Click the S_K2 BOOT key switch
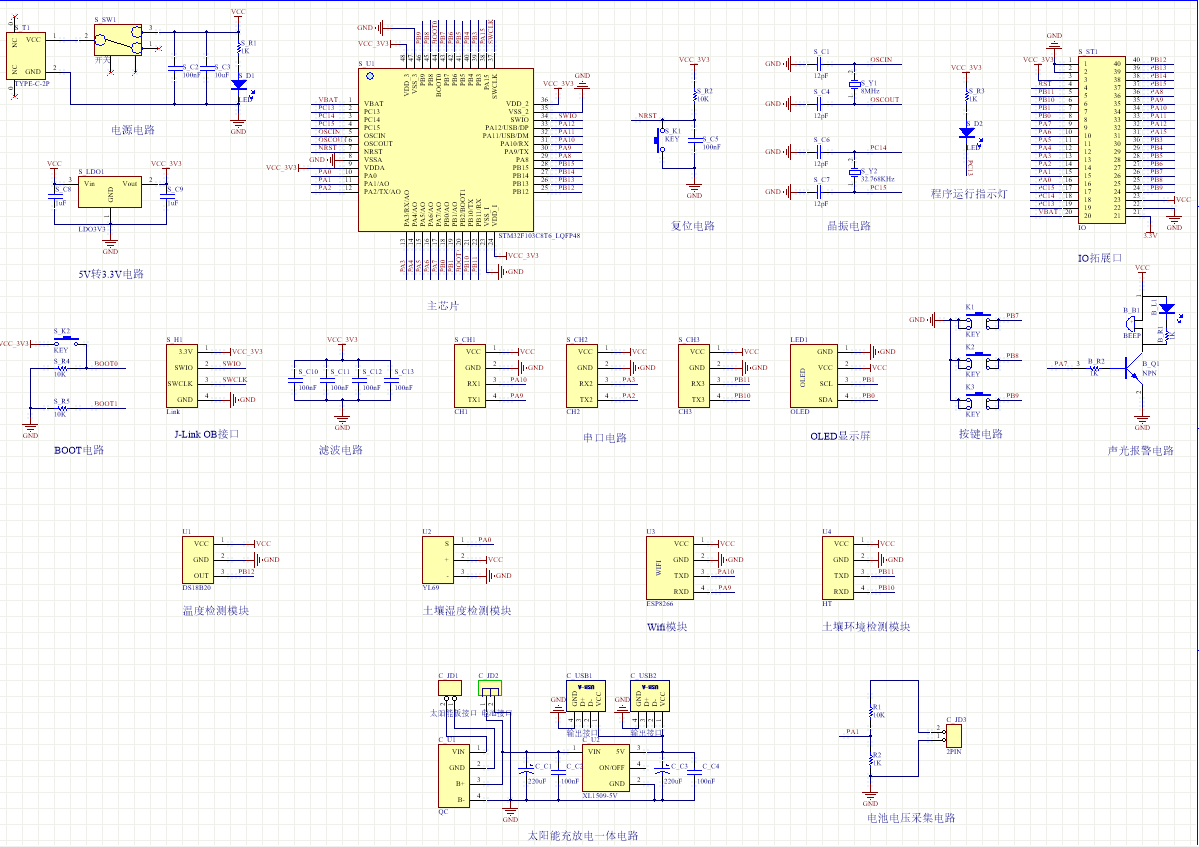Screen dimensions: 1199x847 [x=65, y=342]
